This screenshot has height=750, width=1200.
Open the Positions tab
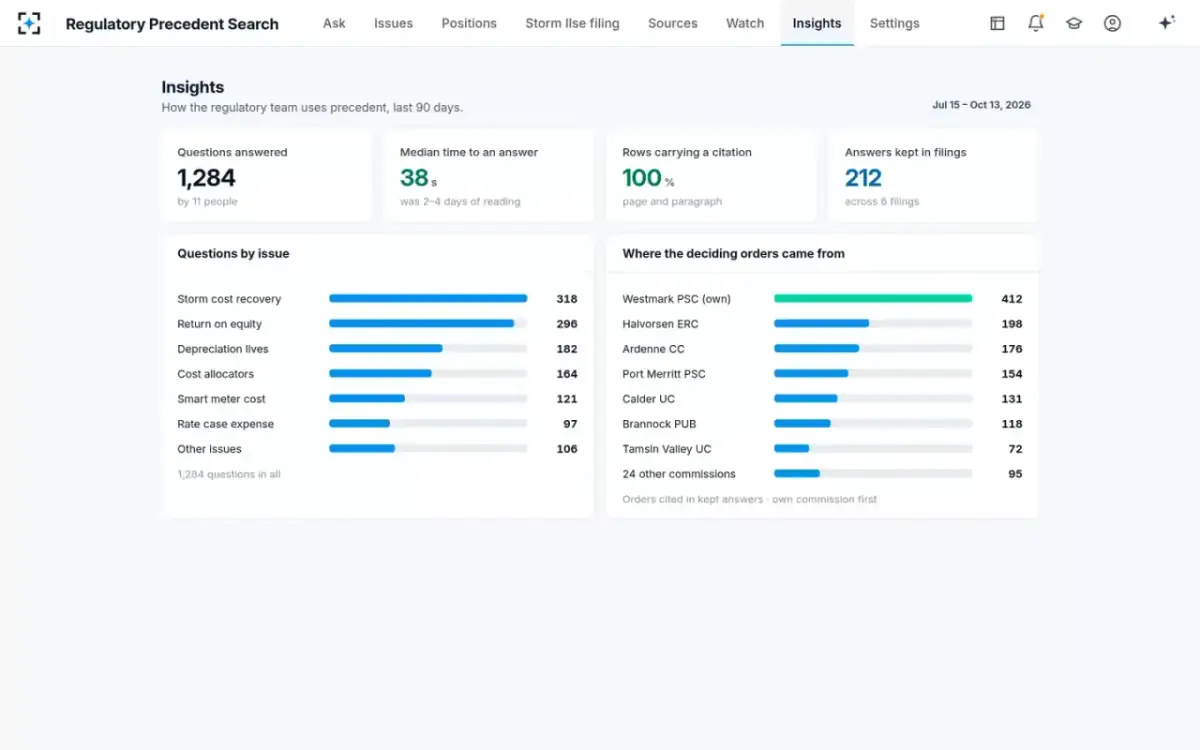click(x=469, y=23)
